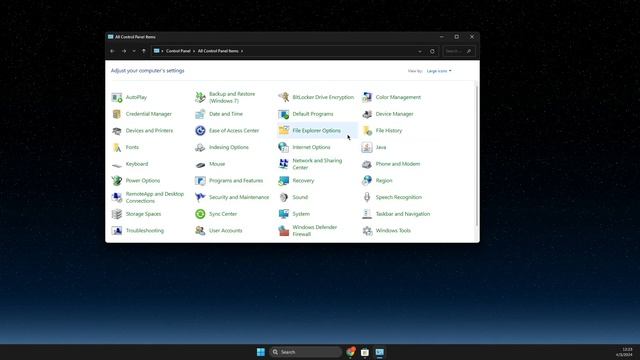This screenshot has height=360, width=640.
Task: Click the Credential Manager icon
Action: 117,114
